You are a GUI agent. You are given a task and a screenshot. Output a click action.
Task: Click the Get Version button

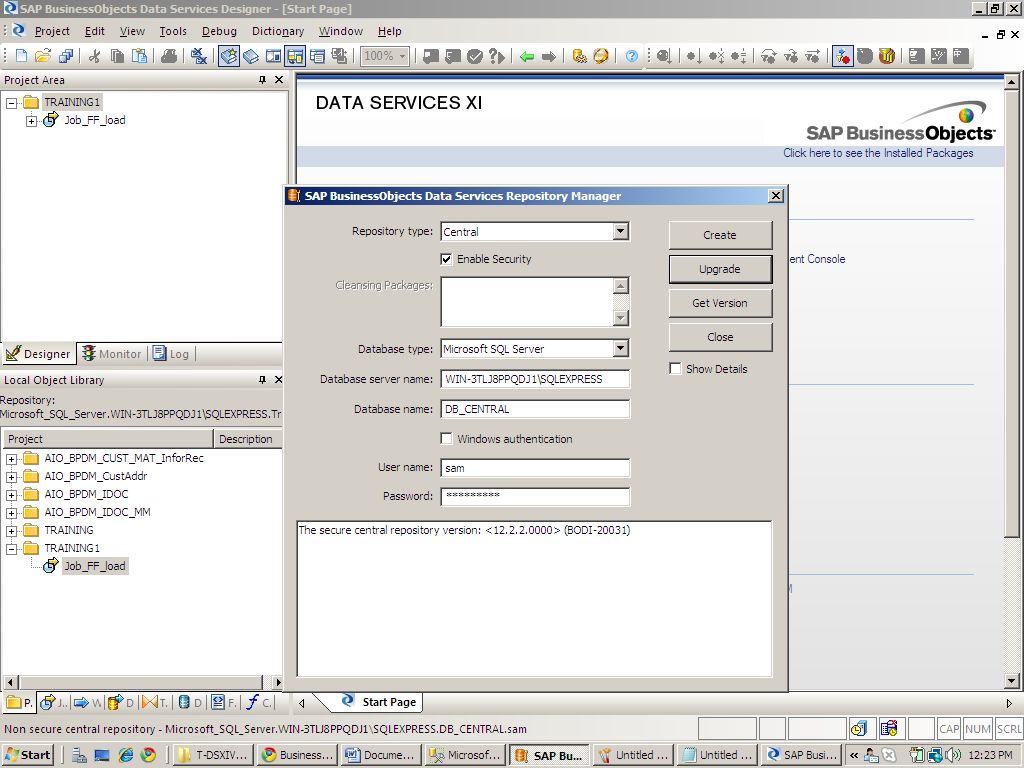pyautogui.click(x=720, y=303)
